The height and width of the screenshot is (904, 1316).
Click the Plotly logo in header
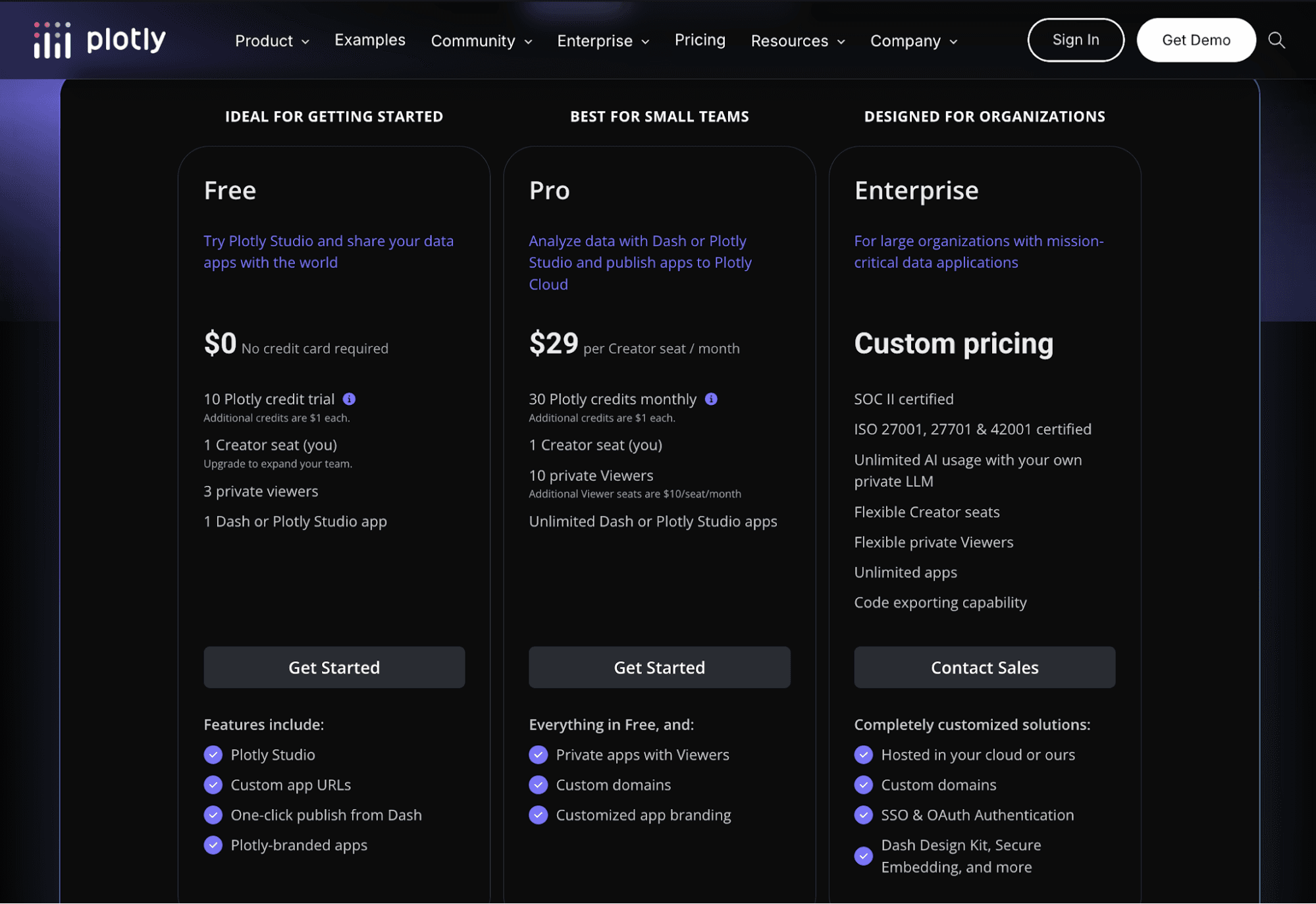[99, 40]
